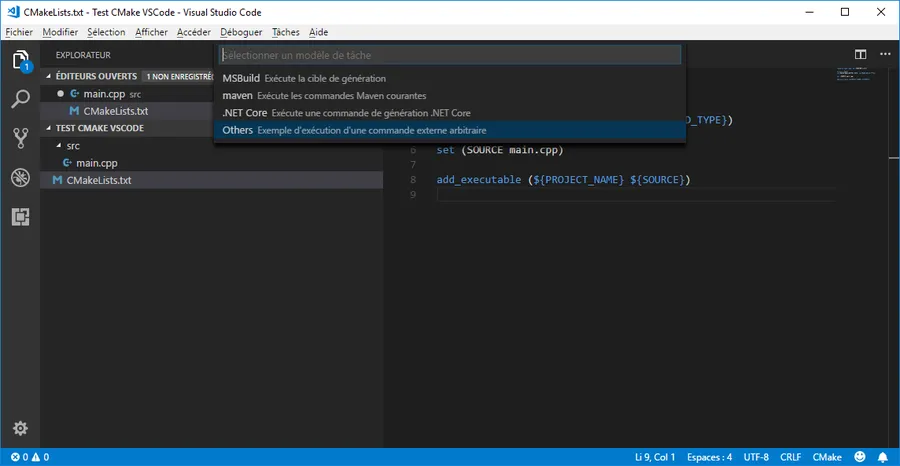Click the code minimap
This screenshot has width=900, height=466.
[855, 76]
